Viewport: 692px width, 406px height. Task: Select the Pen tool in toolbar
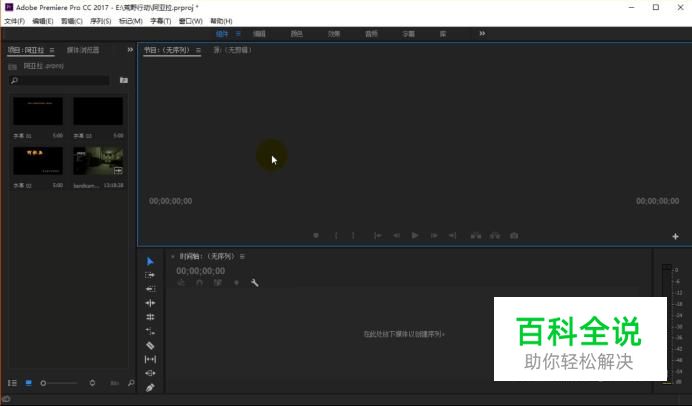coord(150,387)
